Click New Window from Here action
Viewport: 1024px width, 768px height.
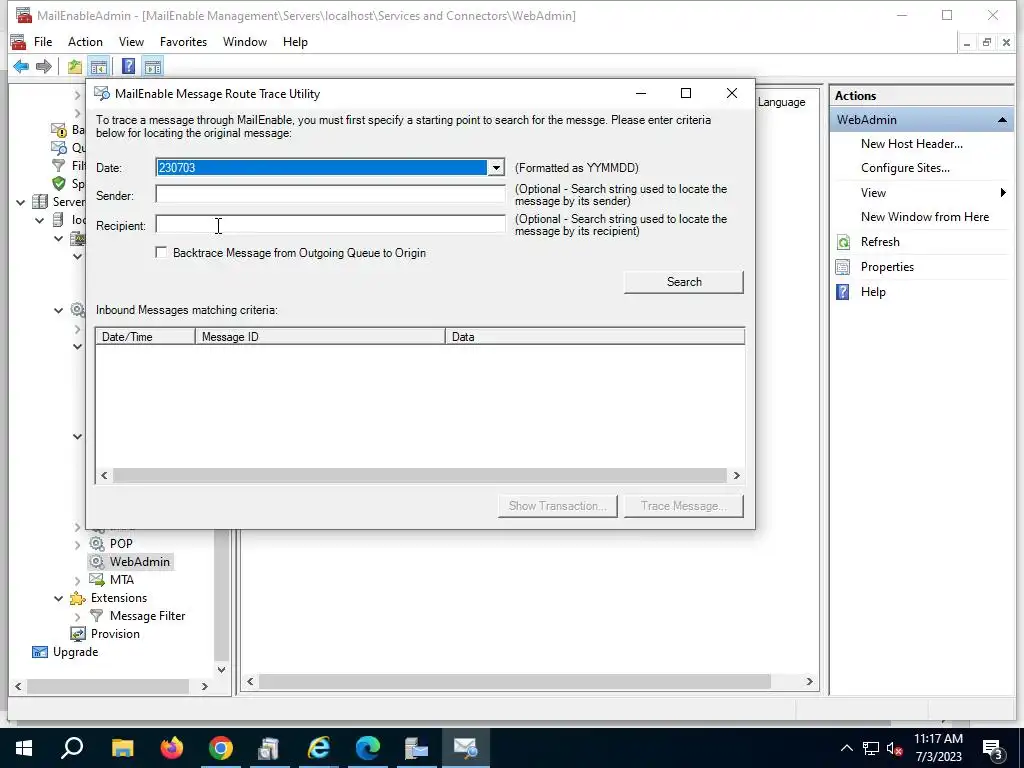pos(925,217)
